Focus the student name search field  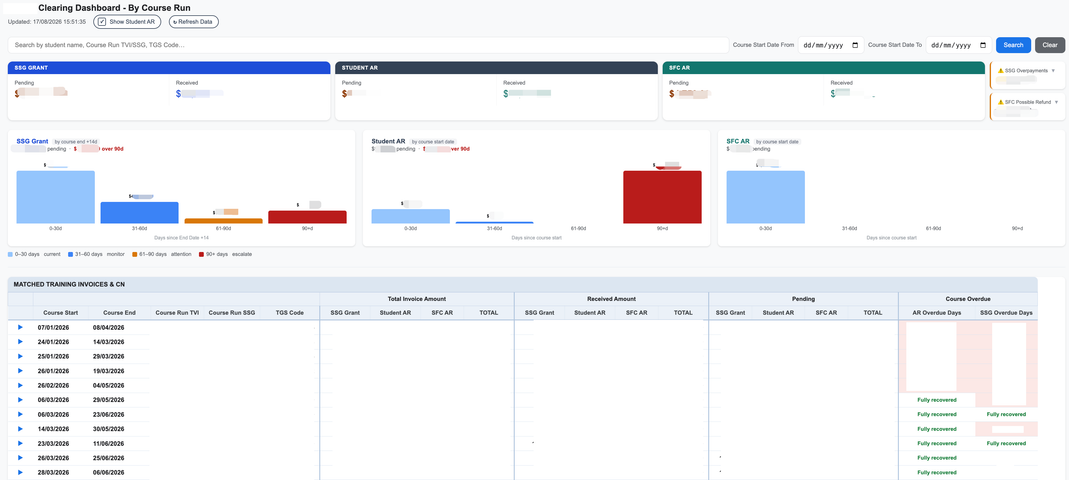(x=368, y=45)
